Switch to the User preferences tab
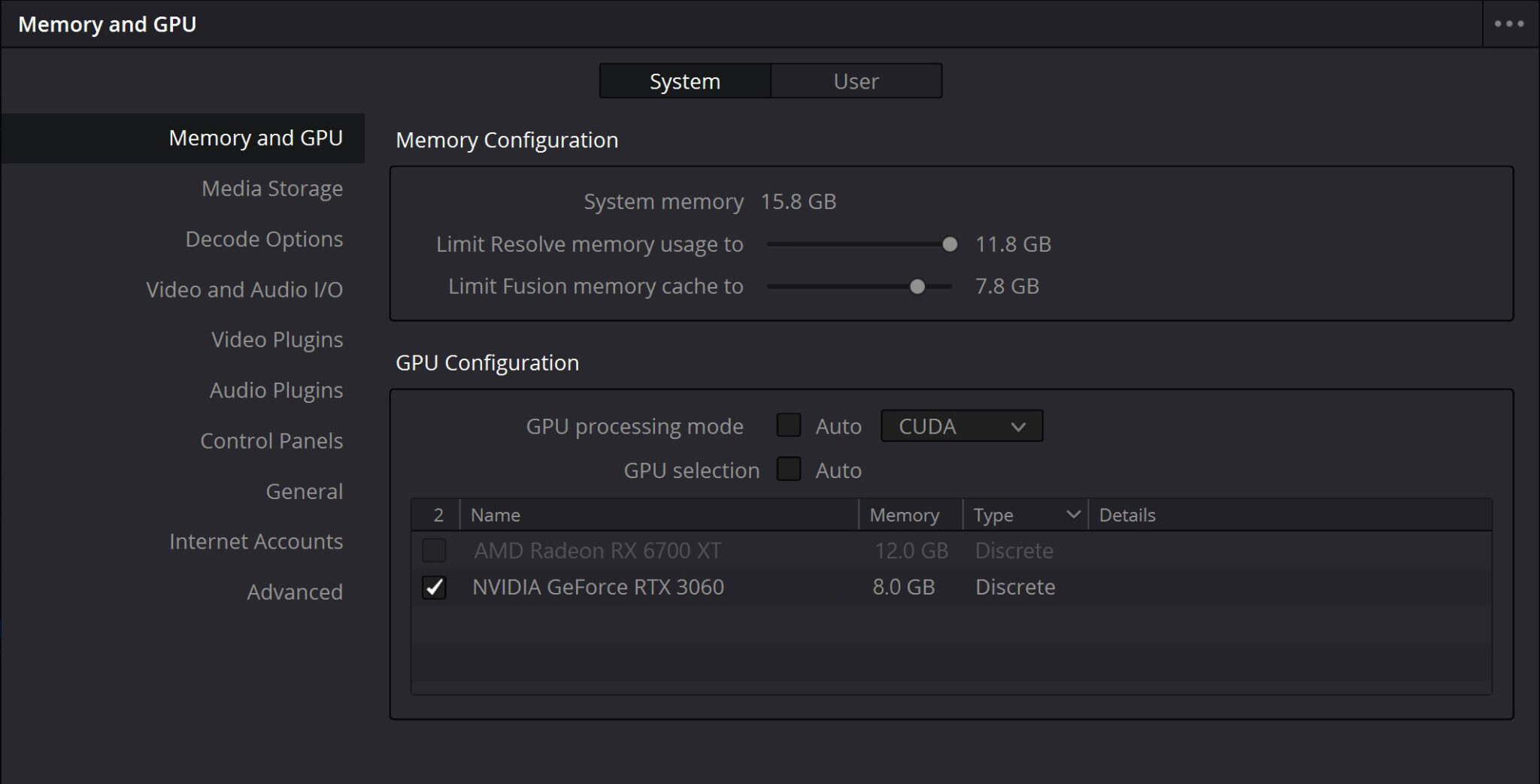The height and width of the screenshot is (784, 1540). [856, 80]
